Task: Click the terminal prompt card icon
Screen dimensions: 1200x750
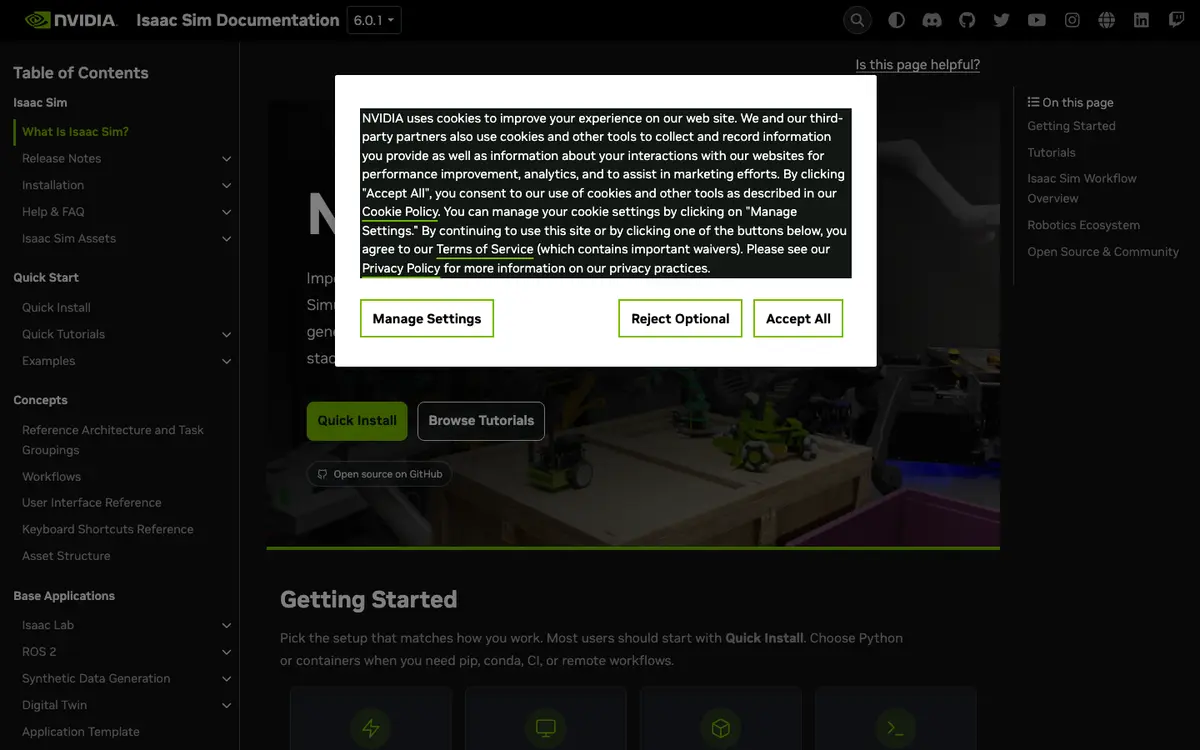Action: click(x=896, y=729)
